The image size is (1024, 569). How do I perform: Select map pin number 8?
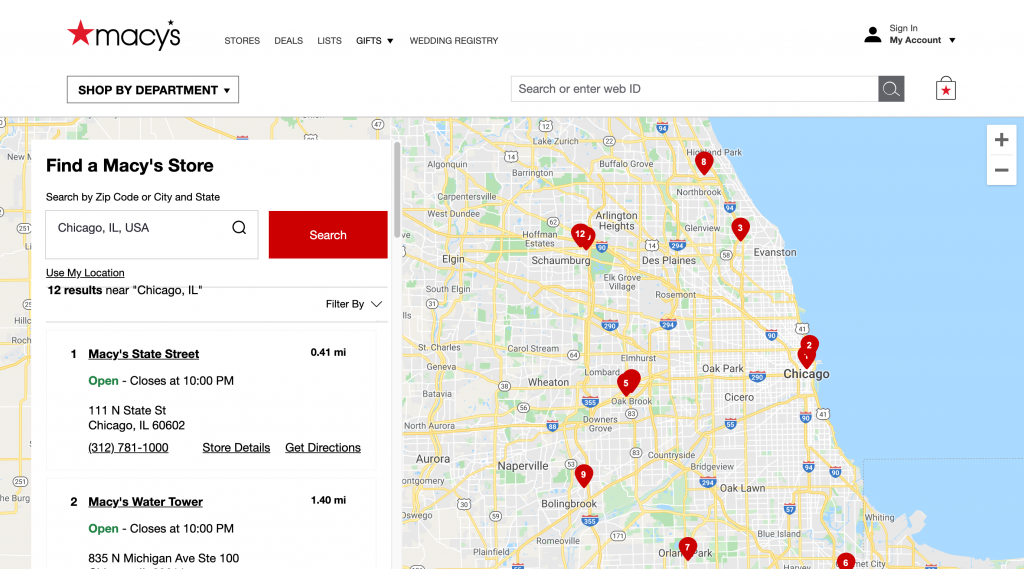point(703,163)
